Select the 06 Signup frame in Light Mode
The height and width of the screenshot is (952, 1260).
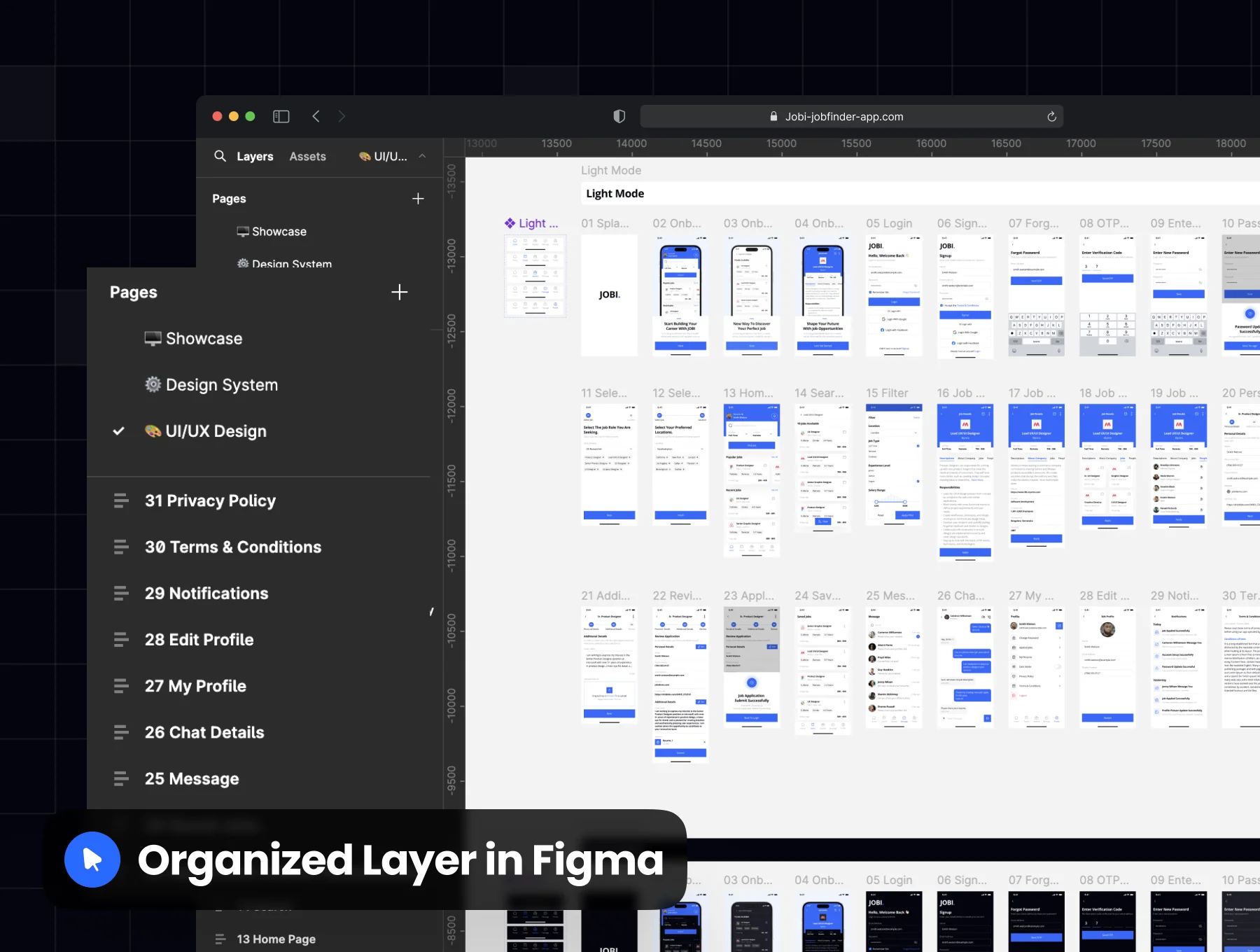pos(965,295)
